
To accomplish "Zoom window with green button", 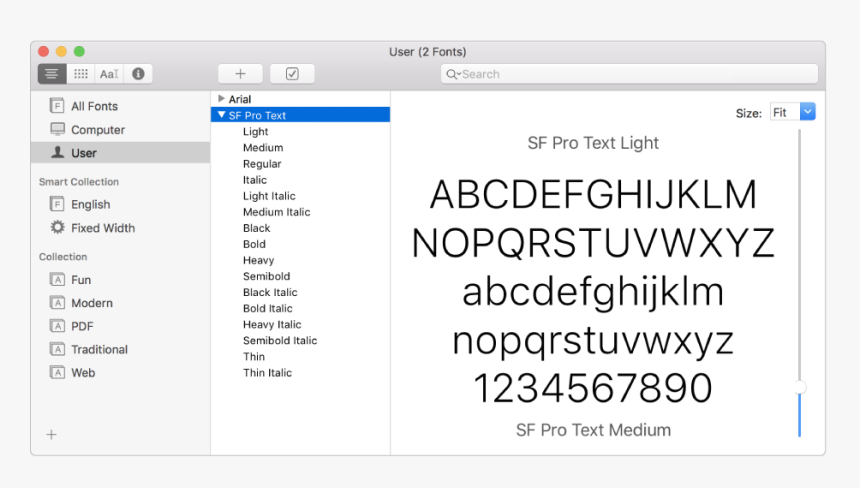I will pos(80,52).
